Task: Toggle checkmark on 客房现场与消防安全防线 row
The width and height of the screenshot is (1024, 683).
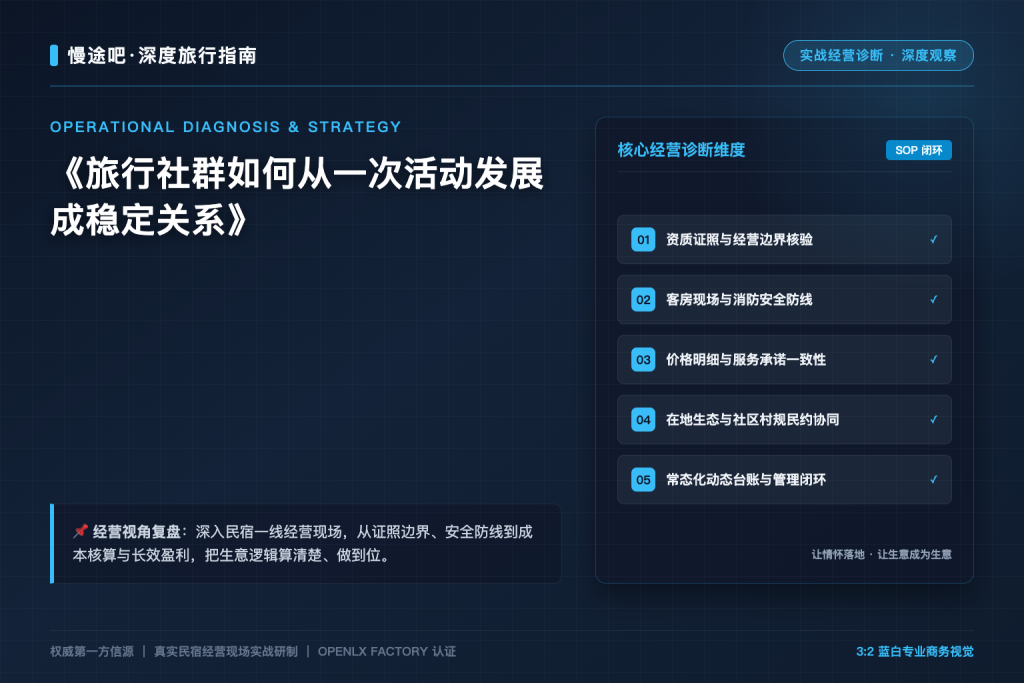Action: coord(934,300)
